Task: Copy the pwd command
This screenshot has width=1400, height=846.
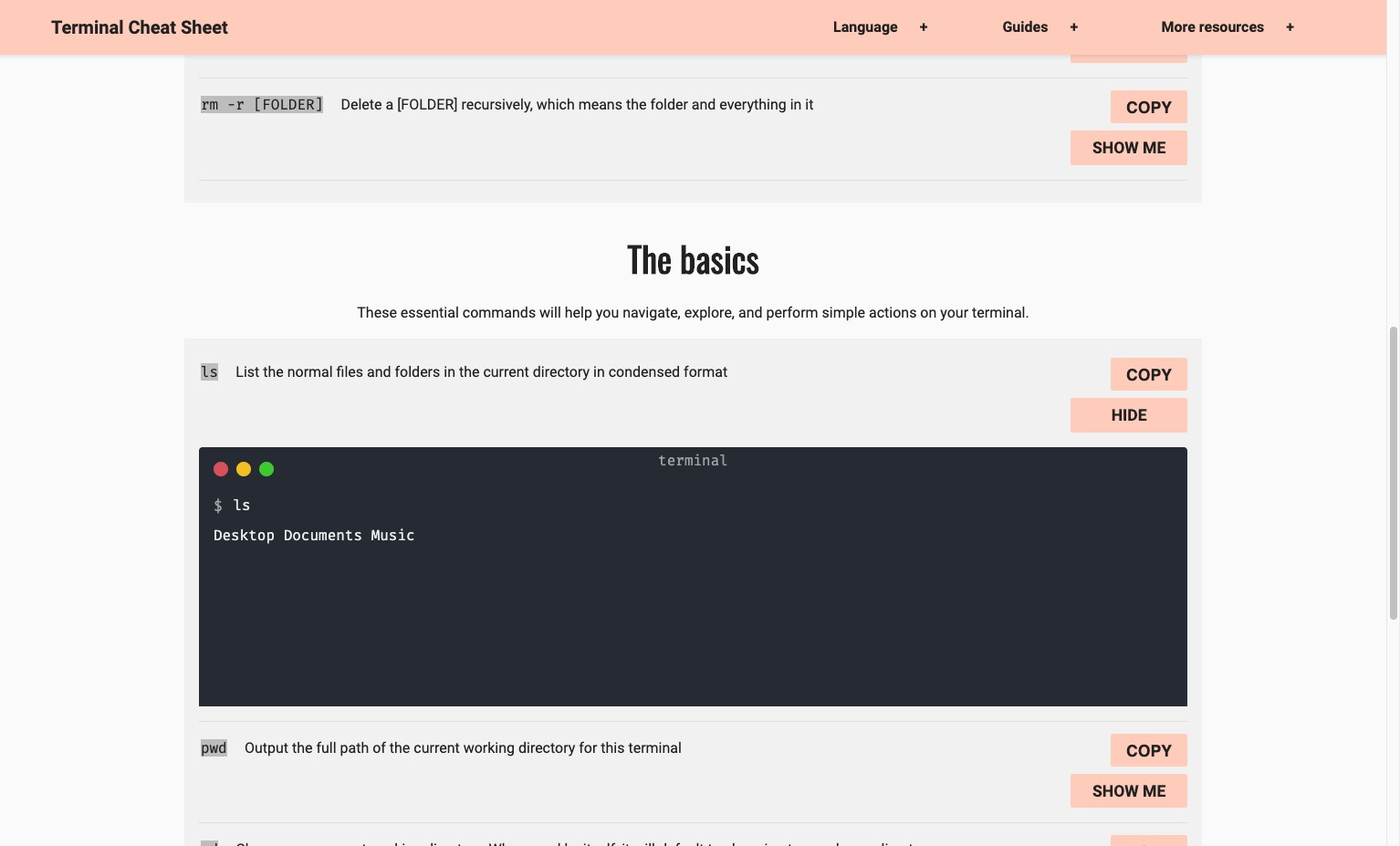Action: pos(1148,749)
